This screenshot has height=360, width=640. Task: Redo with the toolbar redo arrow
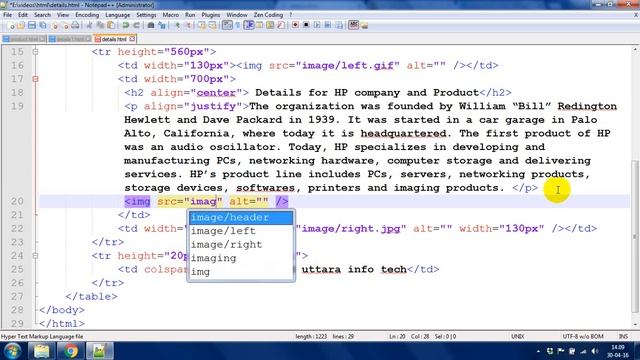[136, 25]
